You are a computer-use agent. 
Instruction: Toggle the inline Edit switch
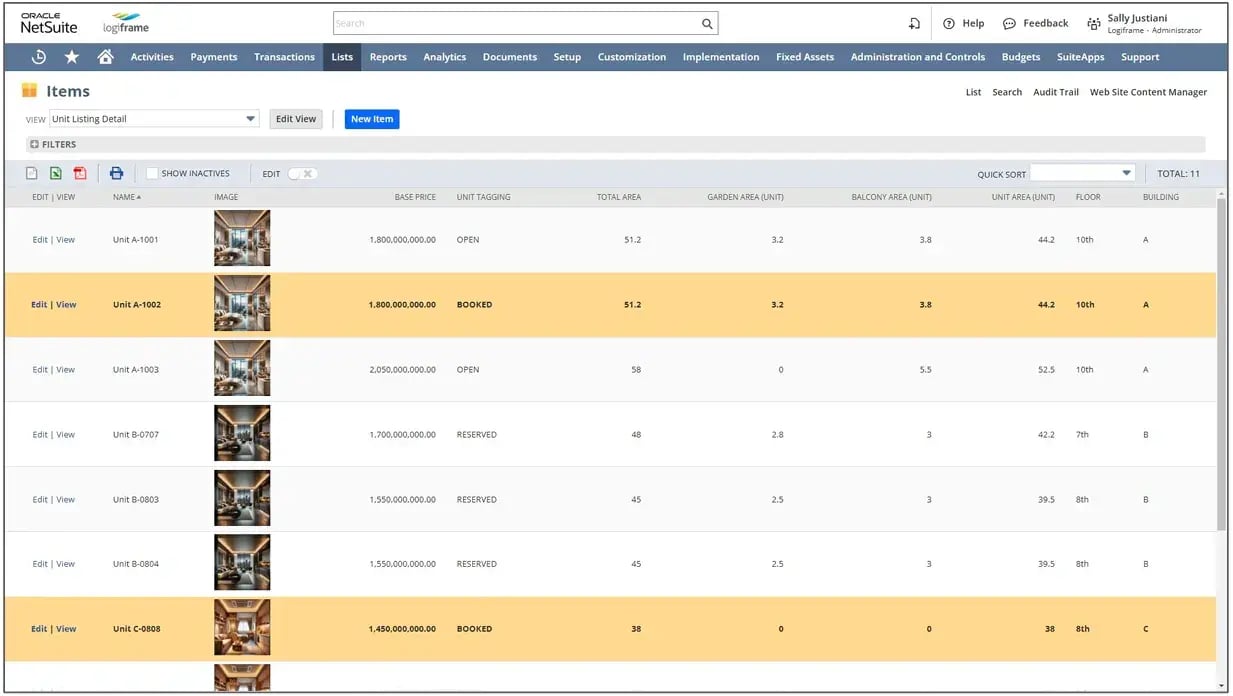coord(302,173)
